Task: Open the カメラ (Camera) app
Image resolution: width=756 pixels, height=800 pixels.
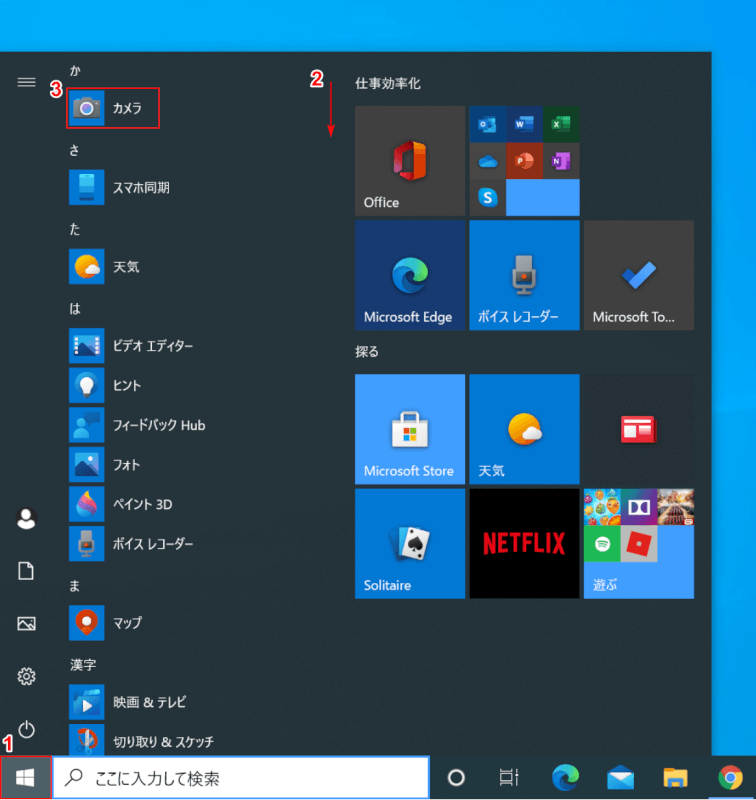Action: [113, 108]
